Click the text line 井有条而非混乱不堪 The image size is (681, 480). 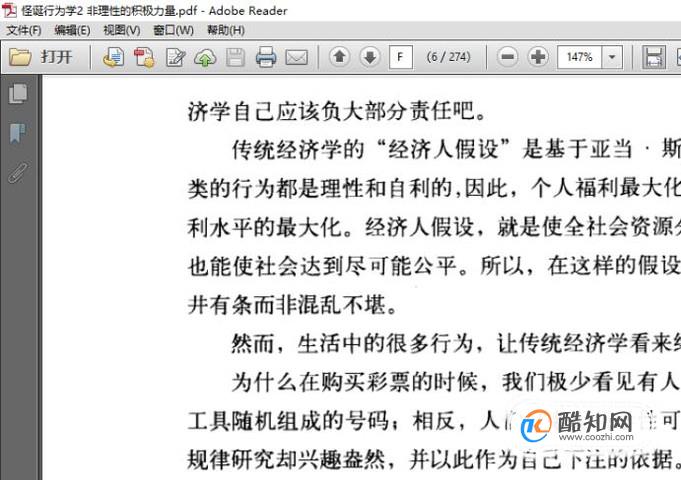tap(292, 305)
